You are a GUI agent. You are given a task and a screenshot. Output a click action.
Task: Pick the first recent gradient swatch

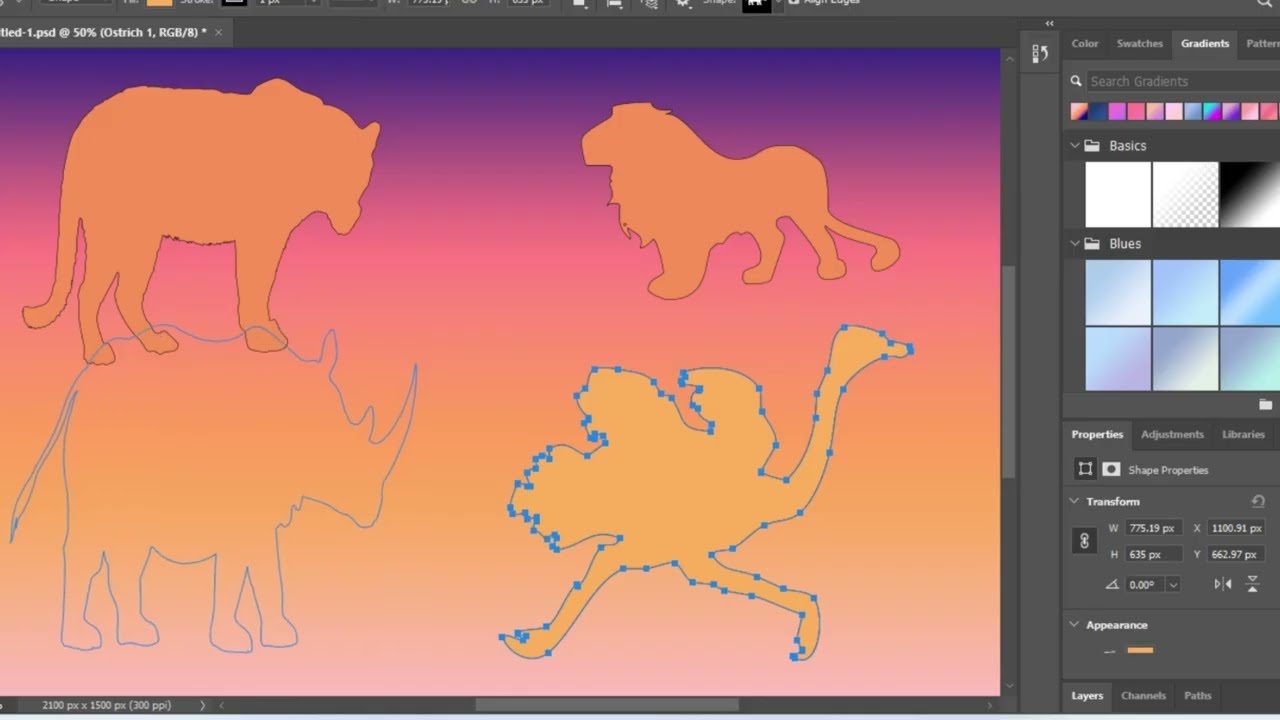click(1079, 112)
